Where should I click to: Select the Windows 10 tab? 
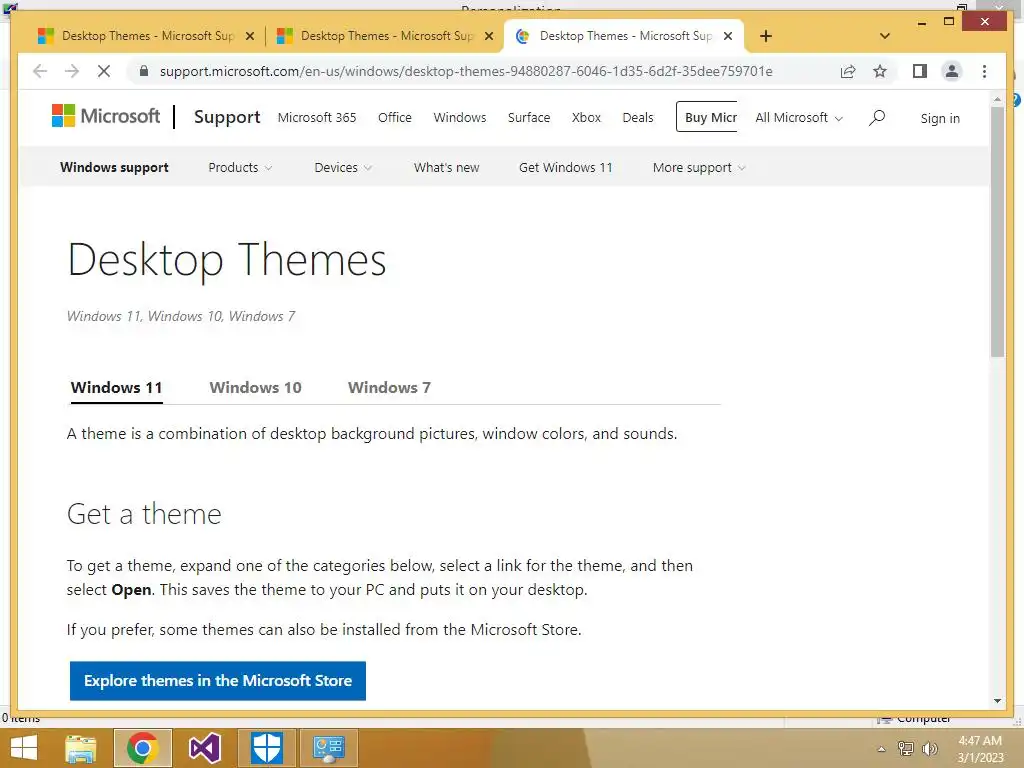pos(255,388)
